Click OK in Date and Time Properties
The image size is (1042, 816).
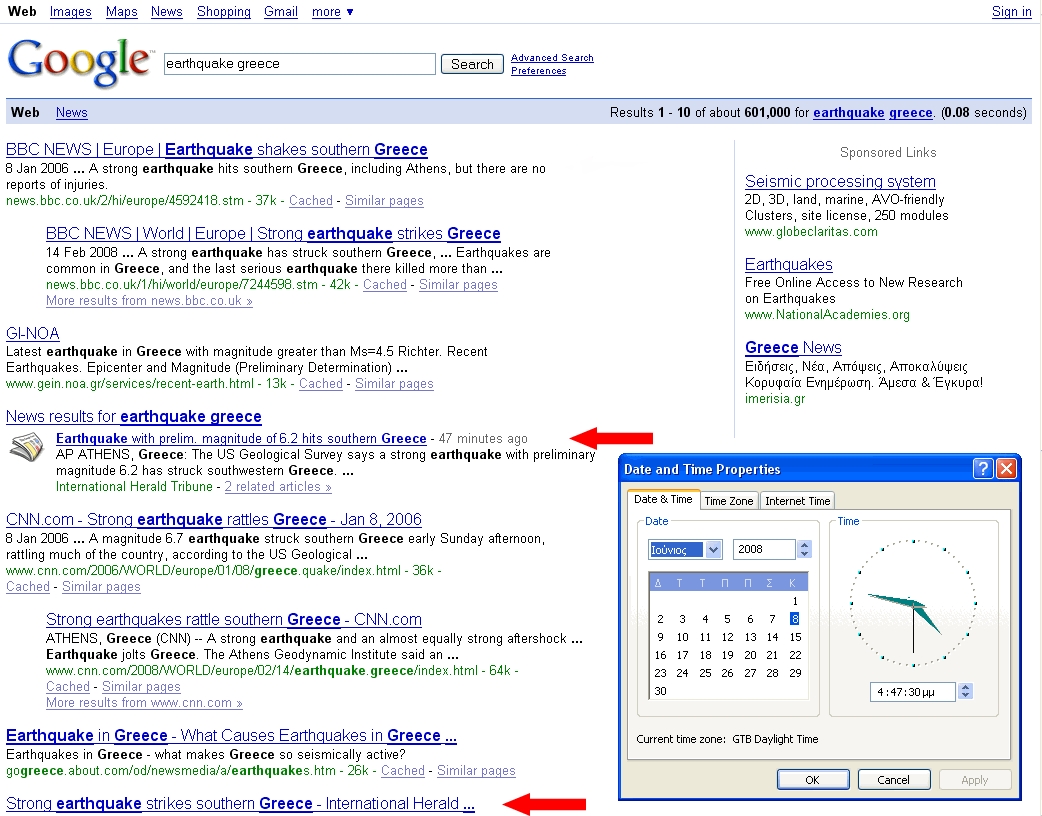(x=813, y=779)
